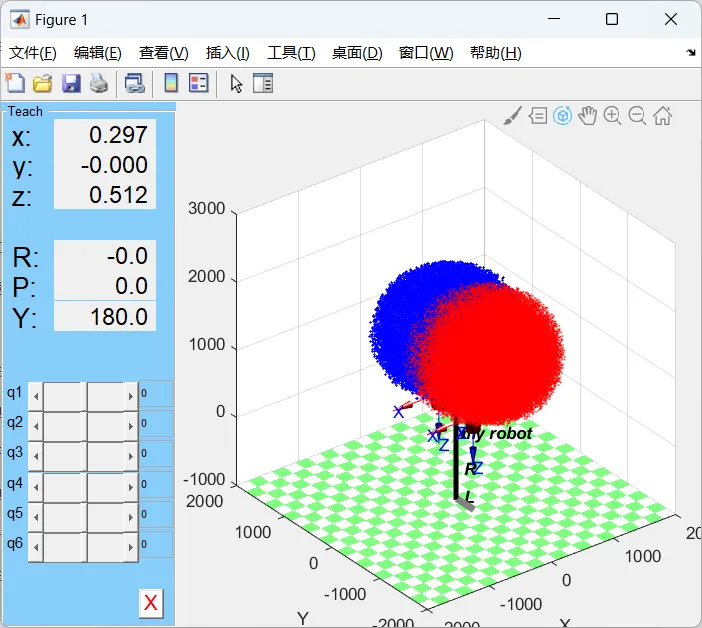
Task: Click the z position value 0.512
Action: click(105, 195)
